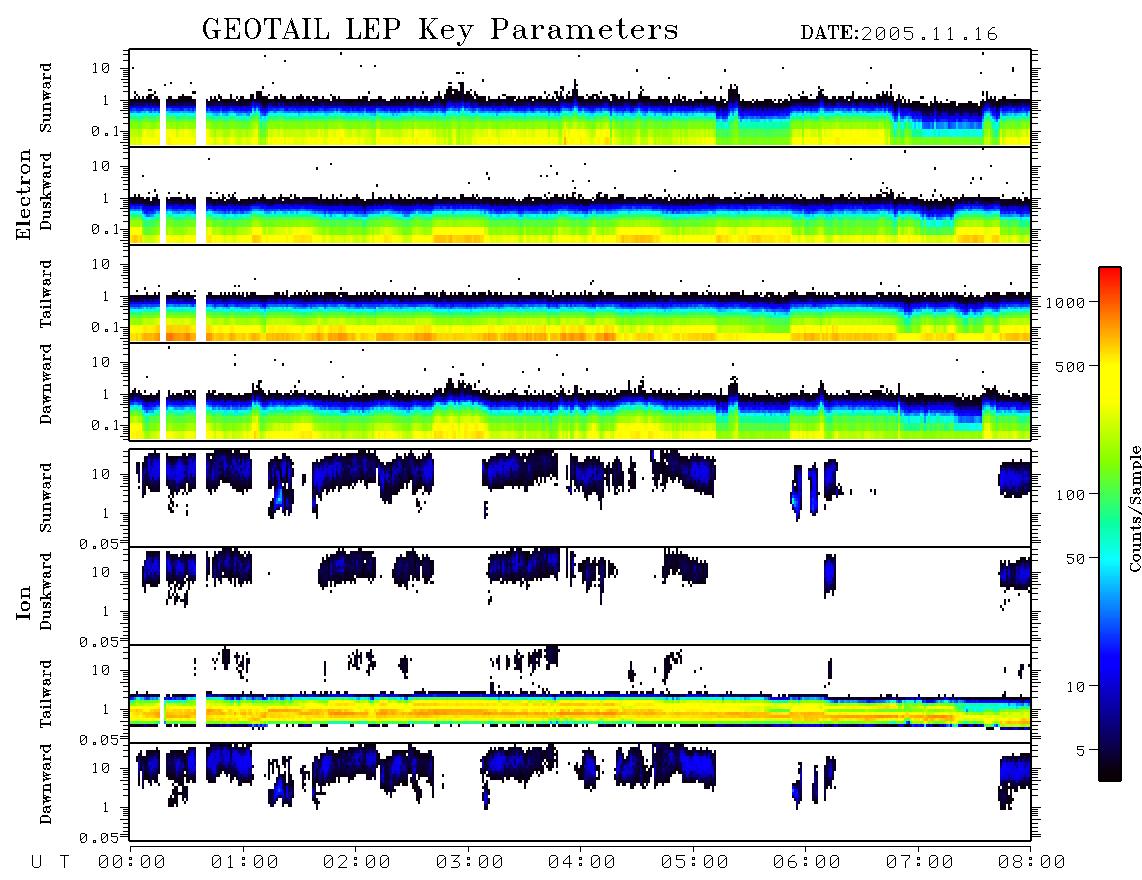Click the Electron Dawnward panel label

(x=46, y=385)
